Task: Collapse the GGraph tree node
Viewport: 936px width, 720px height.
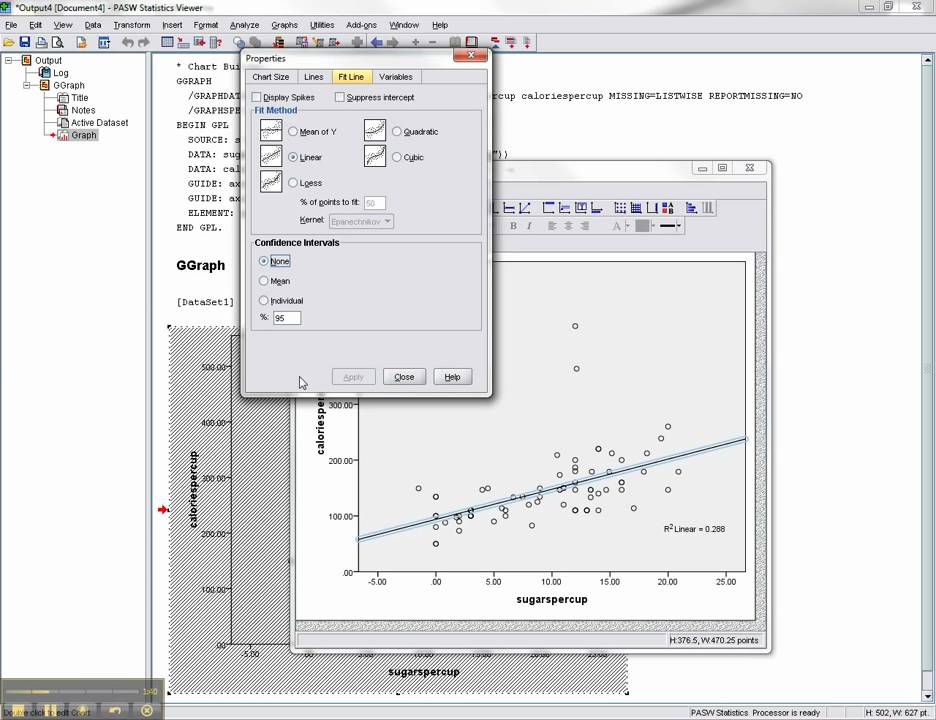Action: [x=27, y=85]
